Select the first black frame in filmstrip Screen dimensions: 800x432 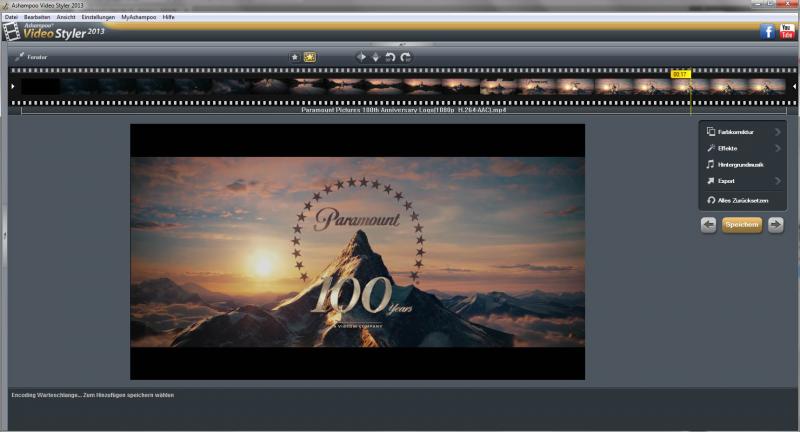pos(40,86)
